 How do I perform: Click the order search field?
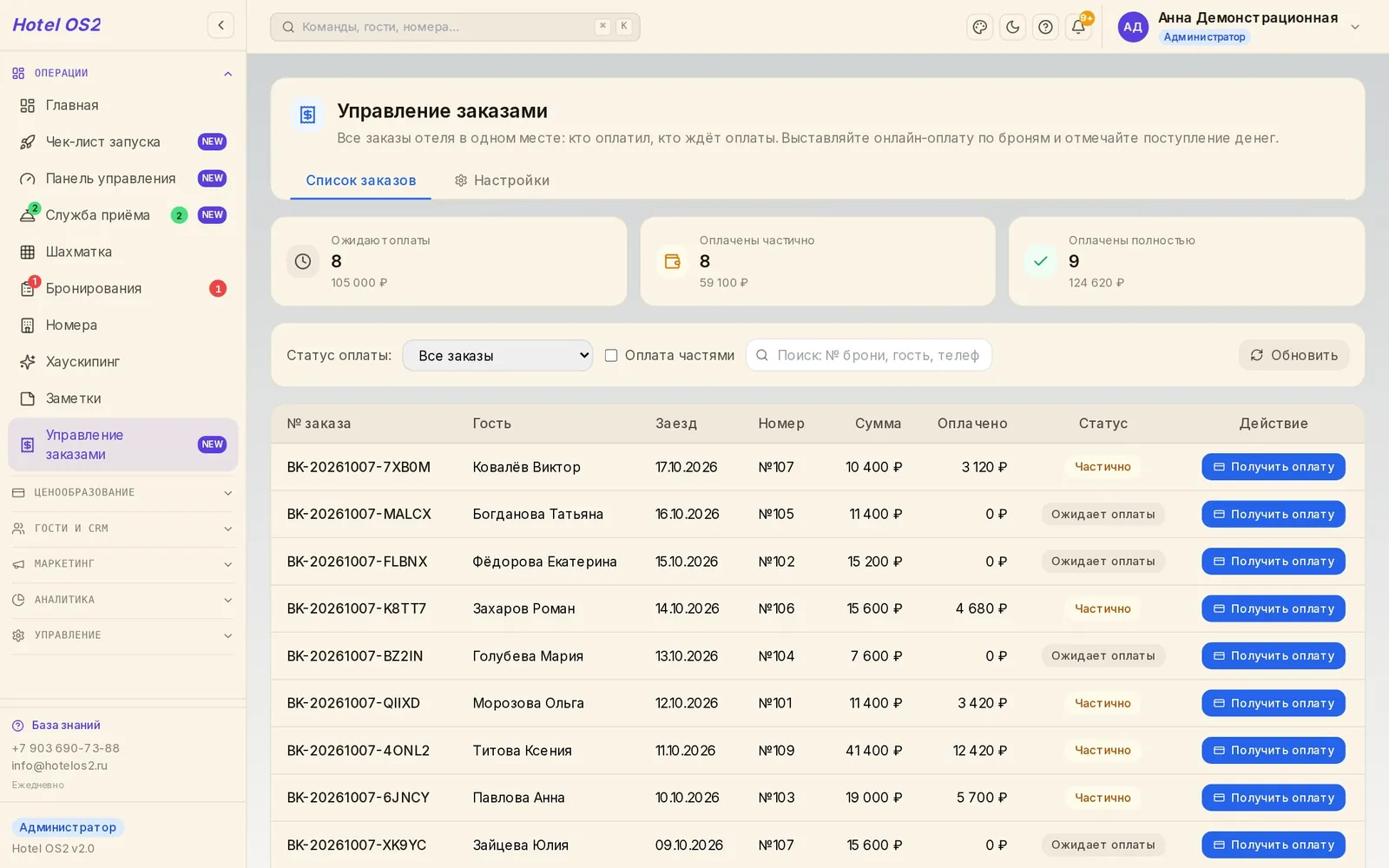(x=869, y=355)
